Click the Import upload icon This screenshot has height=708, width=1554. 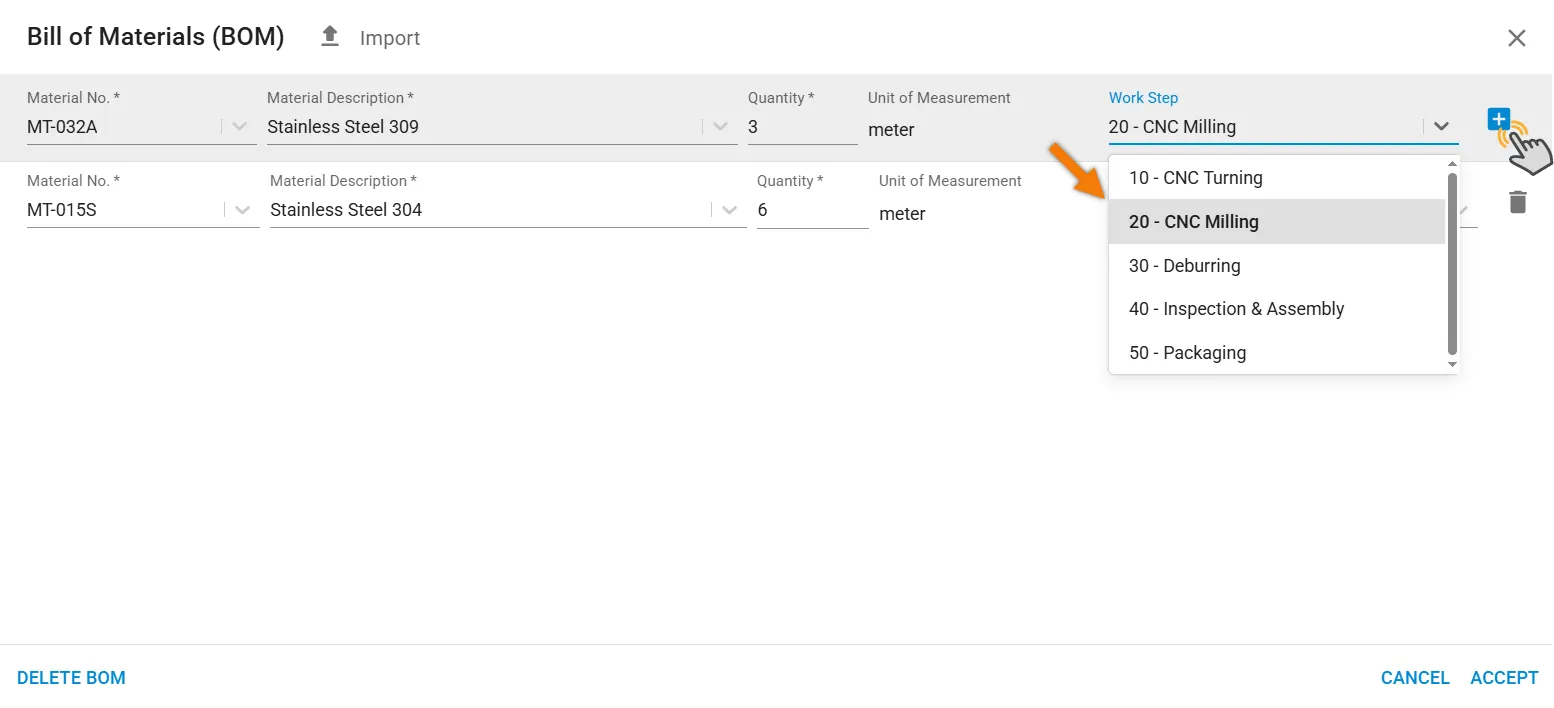330,37
